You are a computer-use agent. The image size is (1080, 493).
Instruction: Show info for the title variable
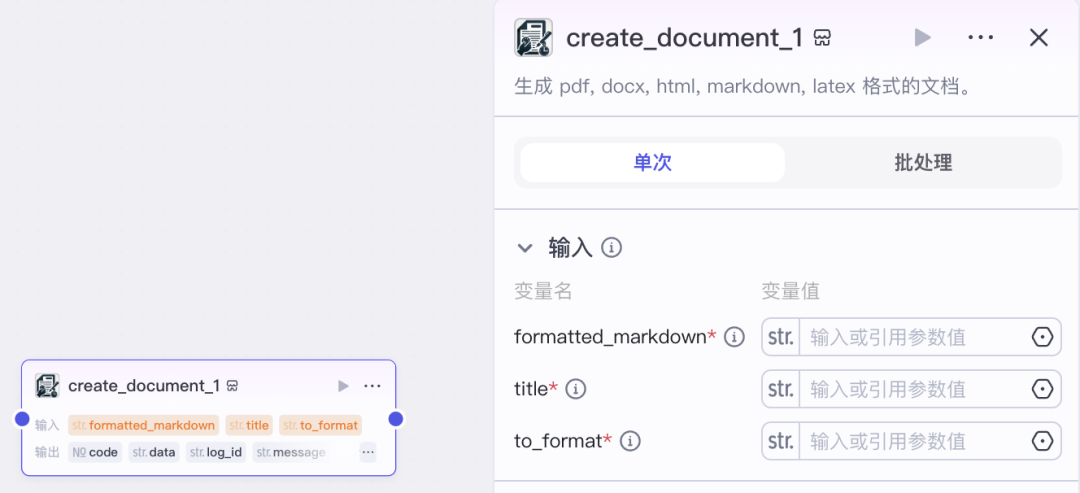pyautogui.click(x=576, y=389)
